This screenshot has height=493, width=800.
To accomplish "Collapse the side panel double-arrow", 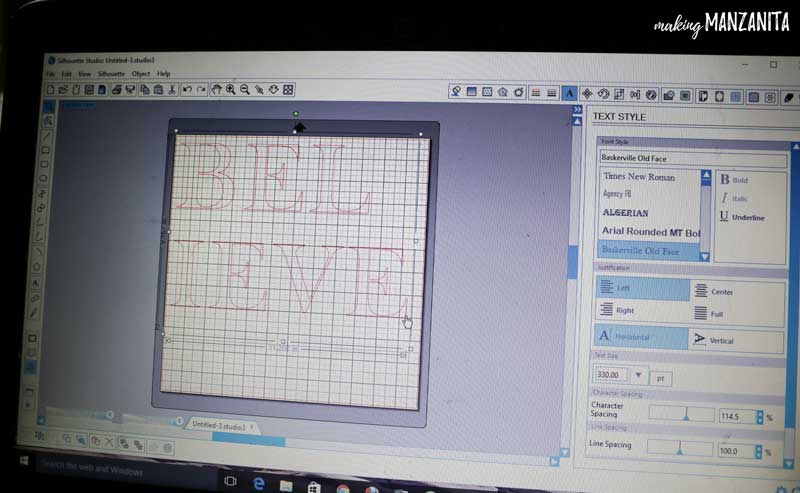I will point(577,109).
